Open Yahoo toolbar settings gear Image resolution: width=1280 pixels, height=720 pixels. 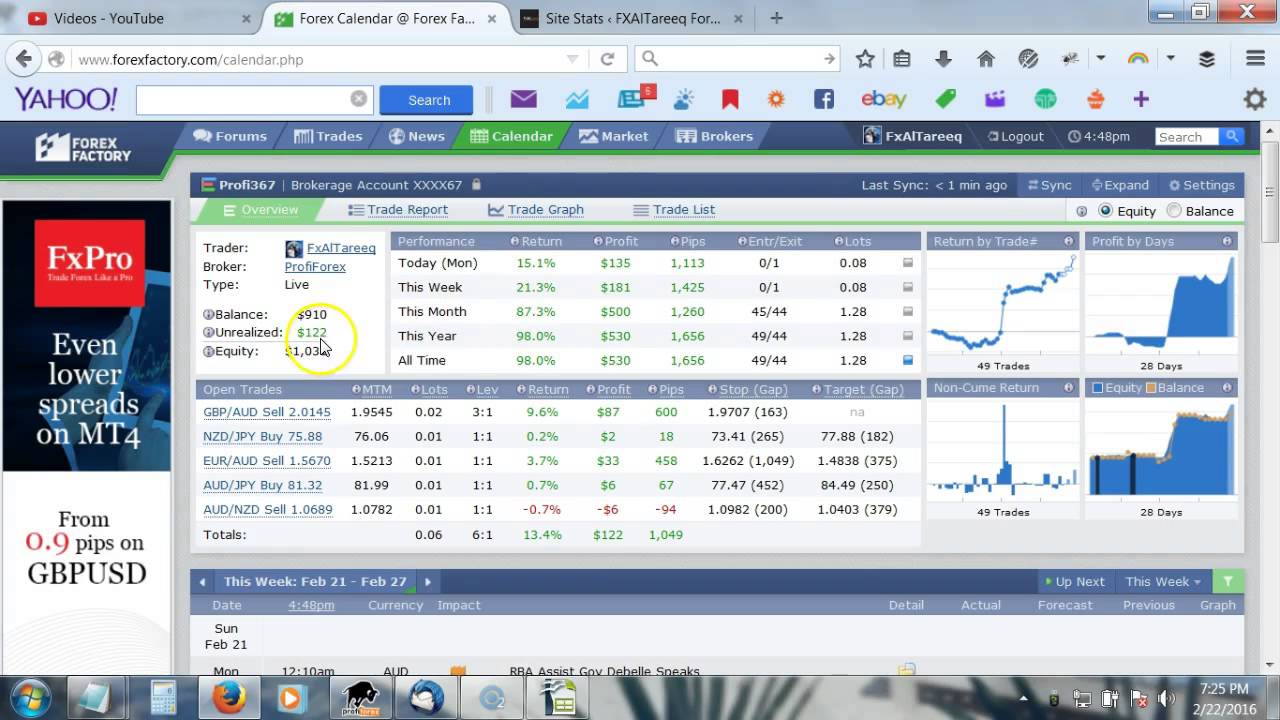click(1255, 99)
